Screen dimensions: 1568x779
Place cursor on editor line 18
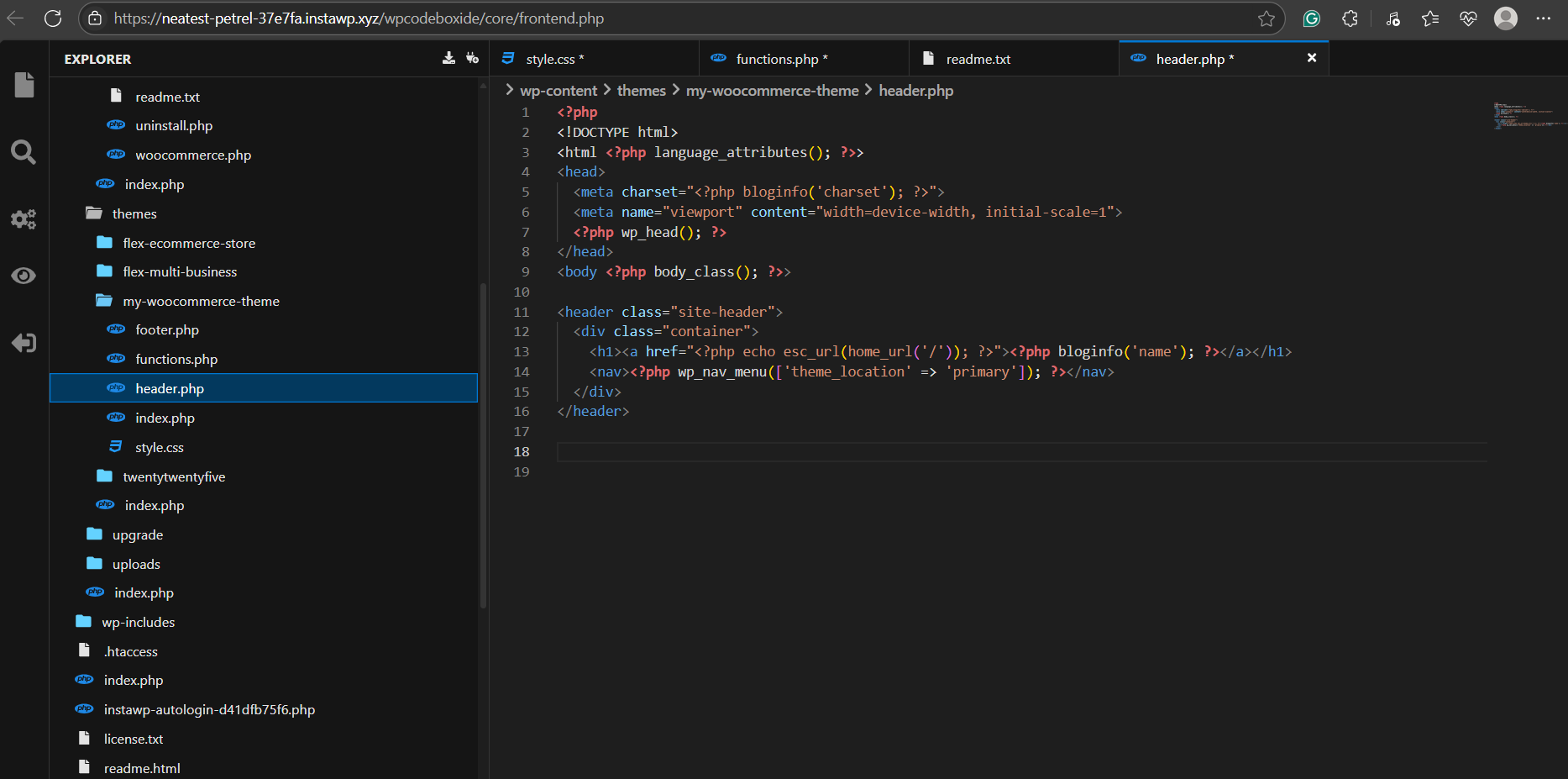point(1021,452)
